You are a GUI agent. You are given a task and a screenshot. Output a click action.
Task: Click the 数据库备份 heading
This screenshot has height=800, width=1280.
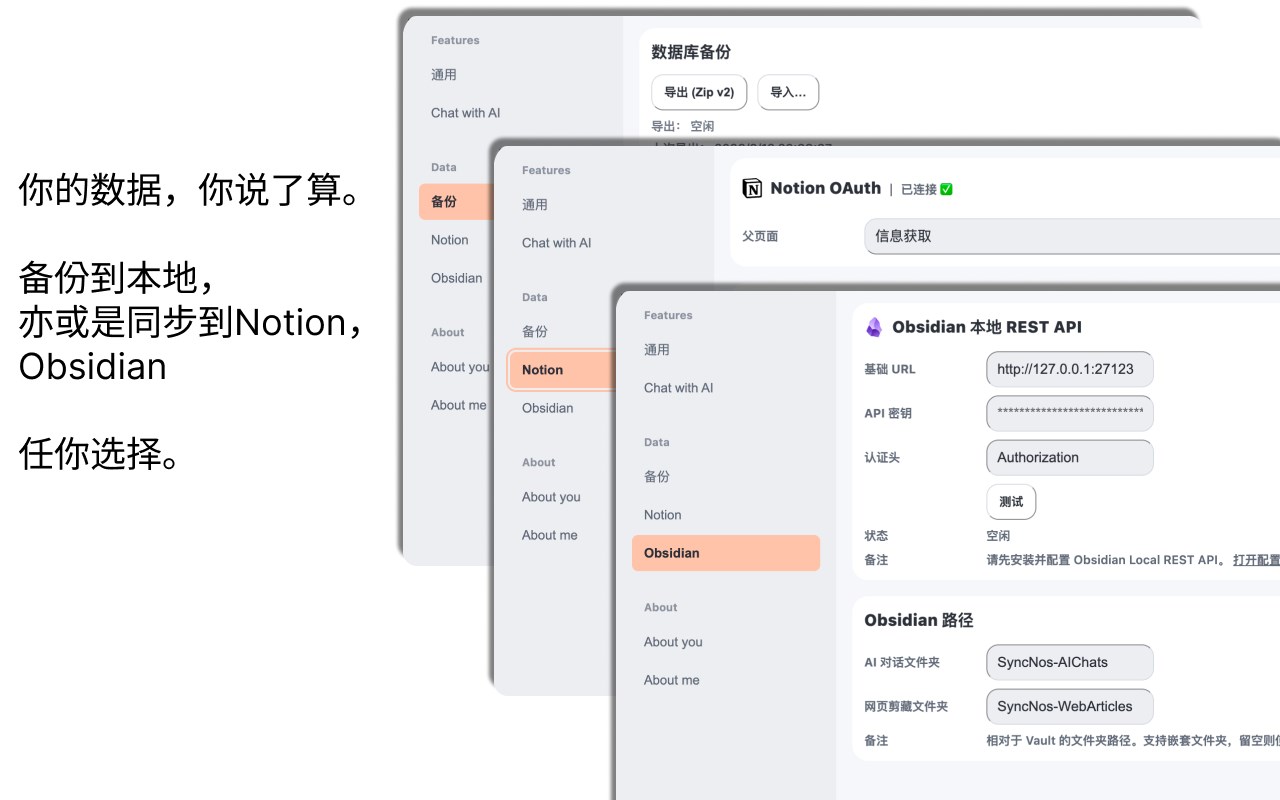click(x=691, y=52)
